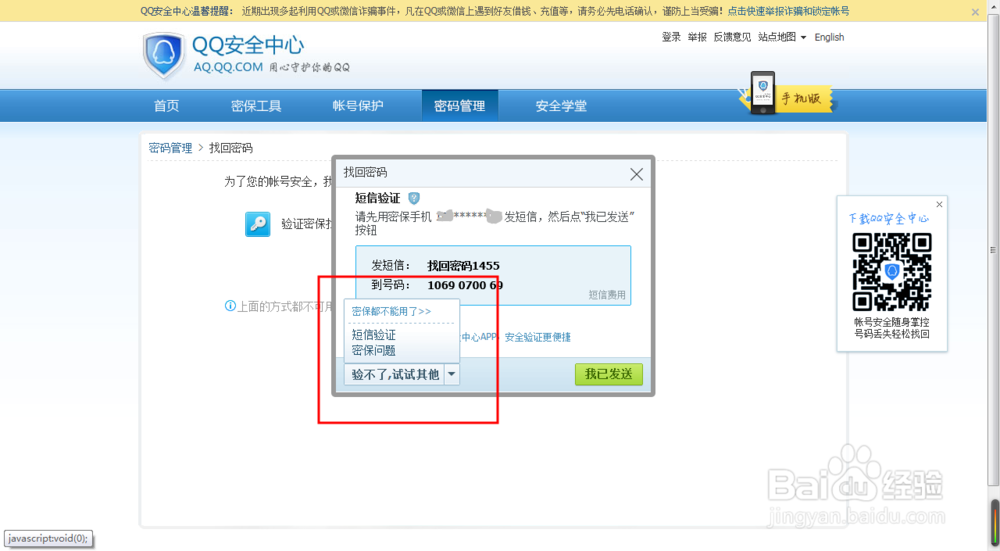Open the 短信费用 link
1000x551 pixels.
[x=607, y=295]
